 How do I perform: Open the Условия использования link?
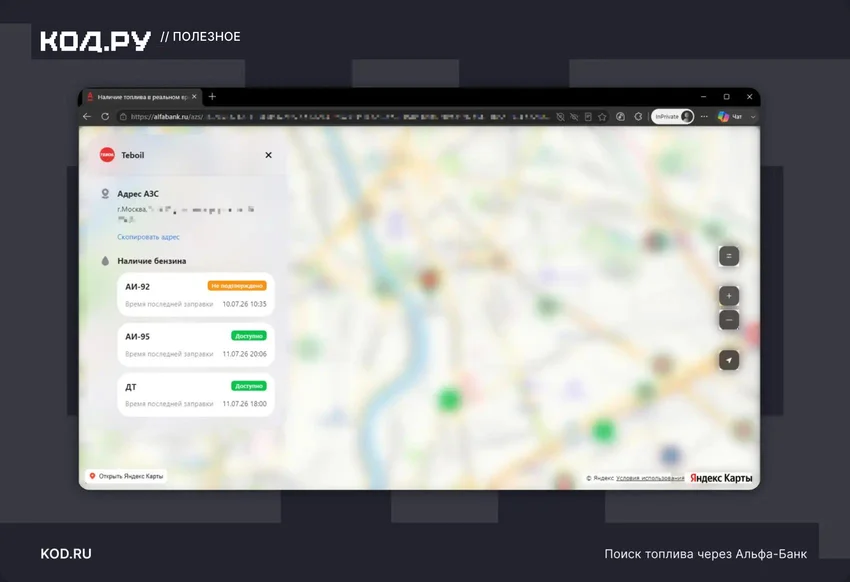tap(650, 478)
